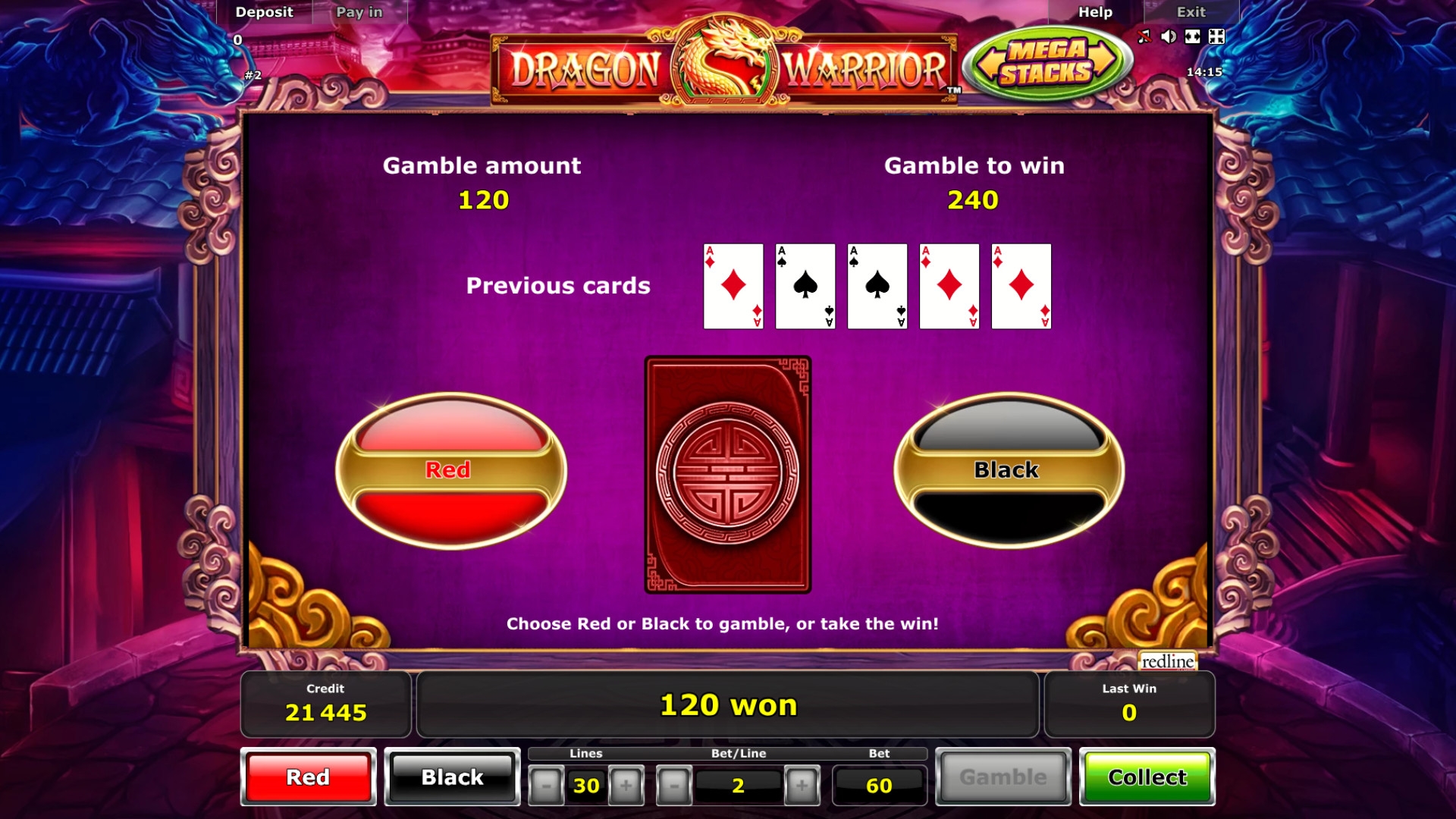Click the first previous card ace of diamonds
Image resolution: width=1456 pixels, height=819 pixels.
click(733, 286)
